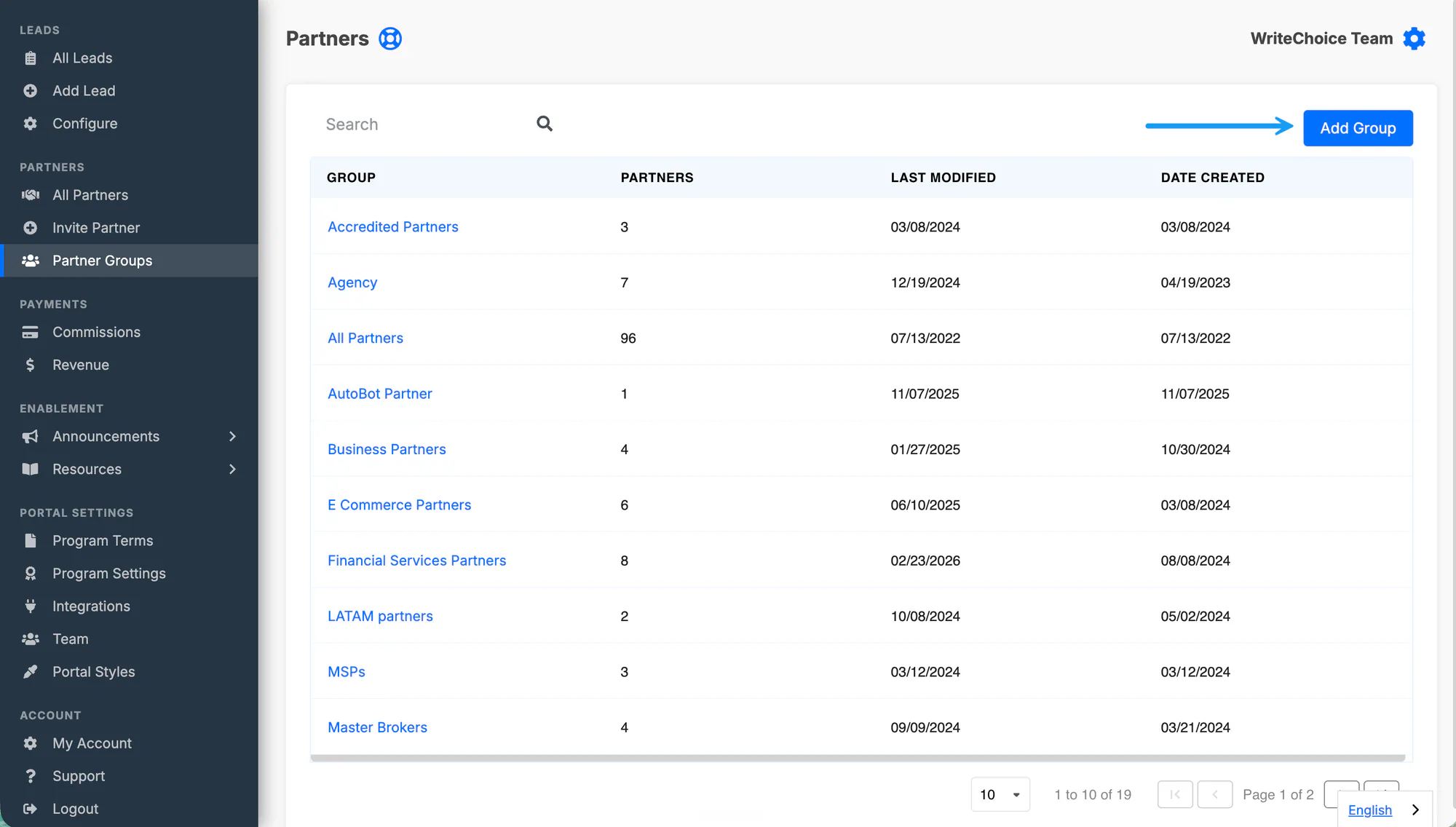Viewport: 1456px width, 827px height.
Task: Click the 96 partners count cell
Action: tap(628, 339)
